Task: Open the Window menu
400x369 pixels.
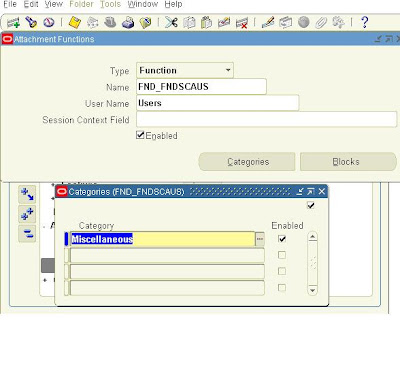Action: [x=143, y=4]
